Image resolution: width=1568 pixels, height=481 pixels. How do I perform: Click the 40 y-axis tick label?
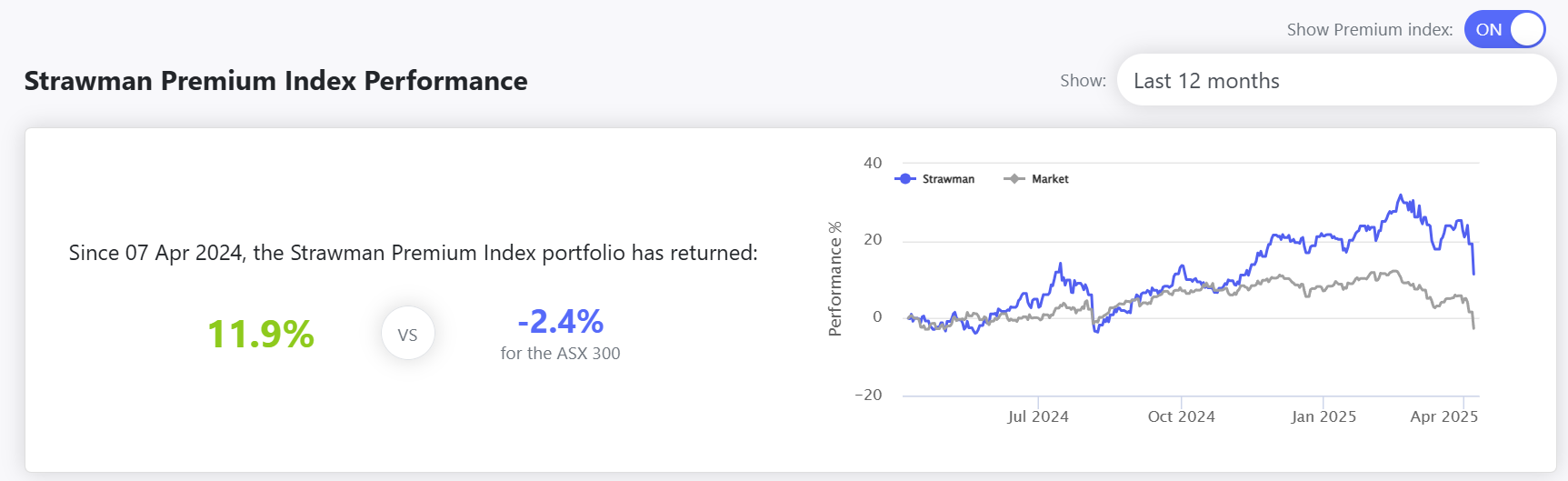coord(873,164)
